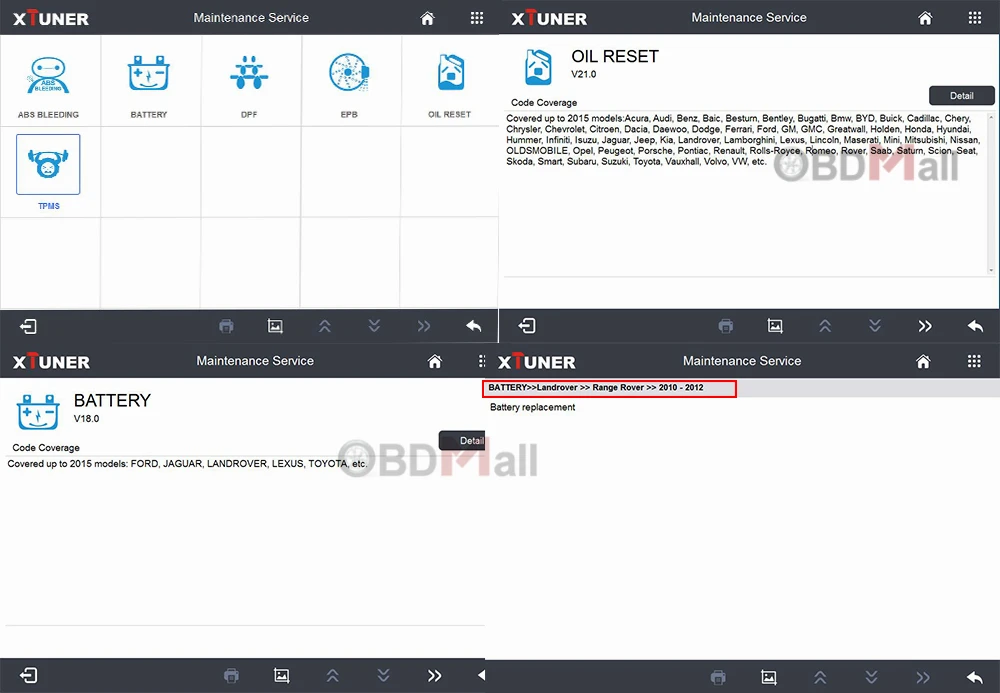Page up on the OIL RESET screen
The width and height of the screenshot is (1000, 693).
pos(825,326)
